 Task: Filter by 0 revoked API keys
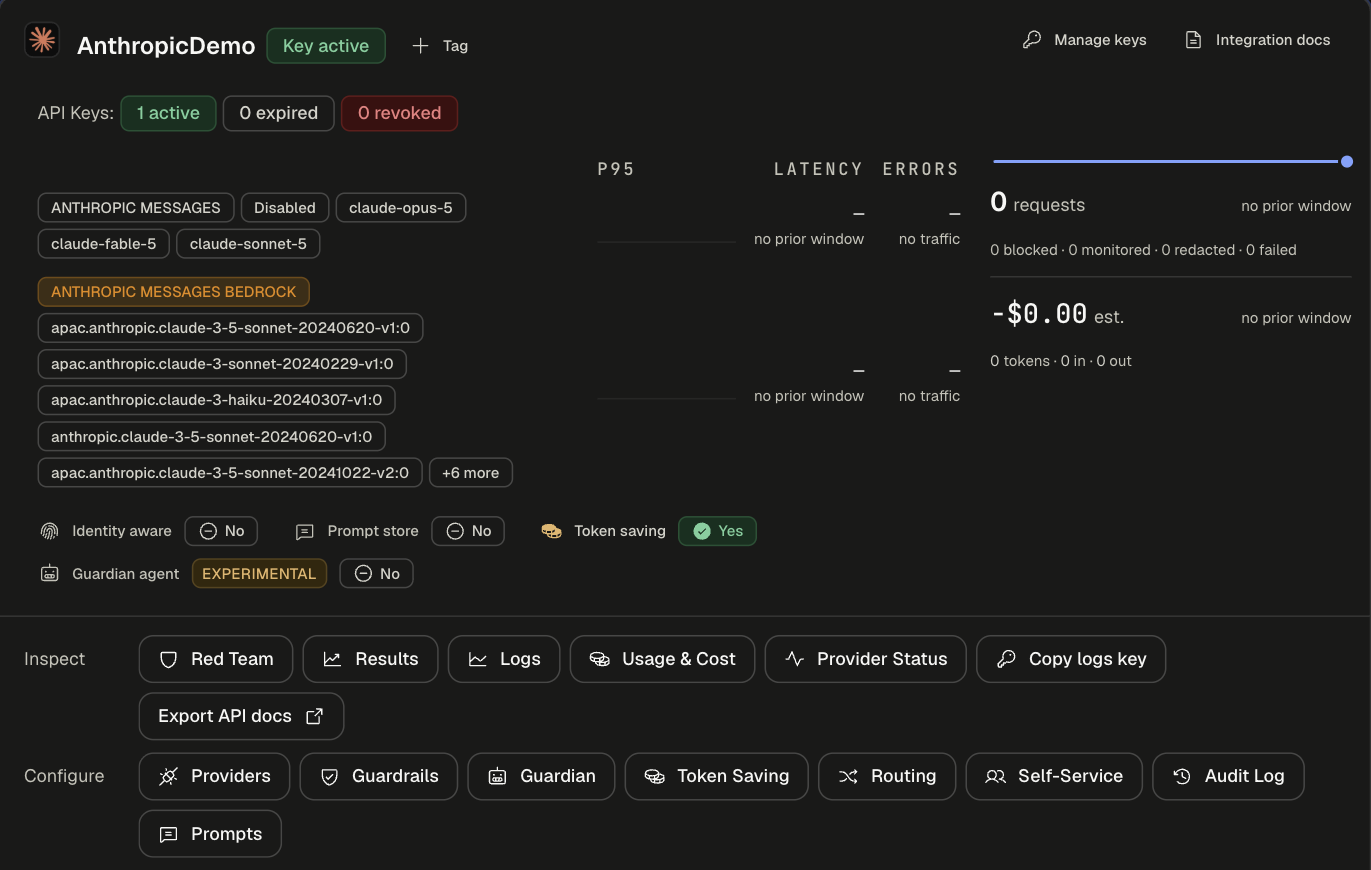point(400,113)
